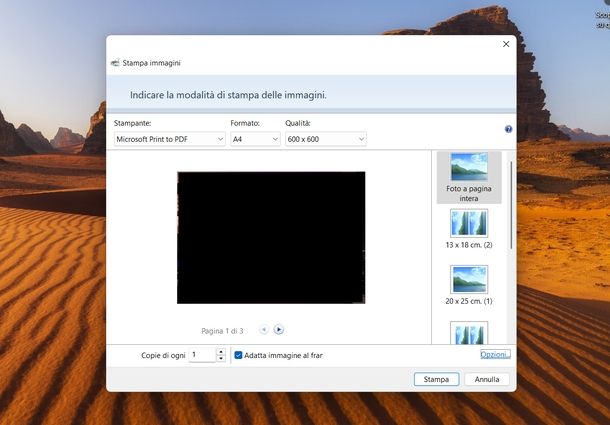Select the partially visible layout below 20 x 25
610x425 pixels.
469,332
